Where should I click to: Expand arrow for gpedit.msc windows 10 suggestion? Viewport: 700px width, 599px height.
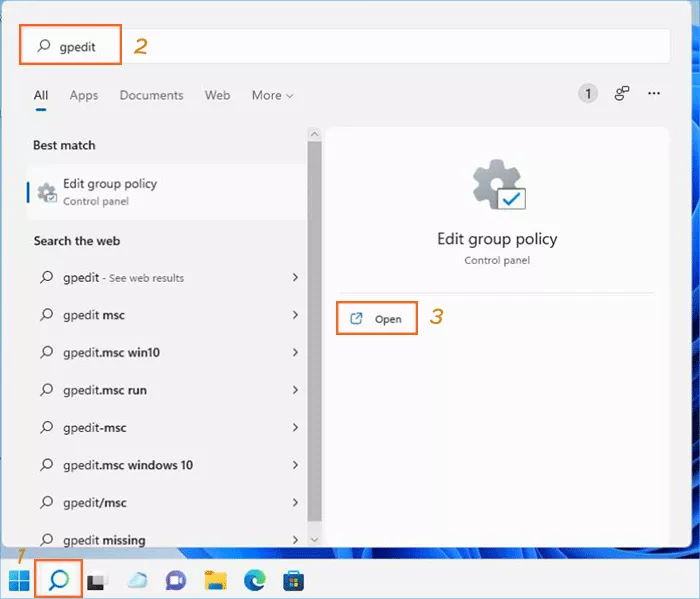point(295,465)
